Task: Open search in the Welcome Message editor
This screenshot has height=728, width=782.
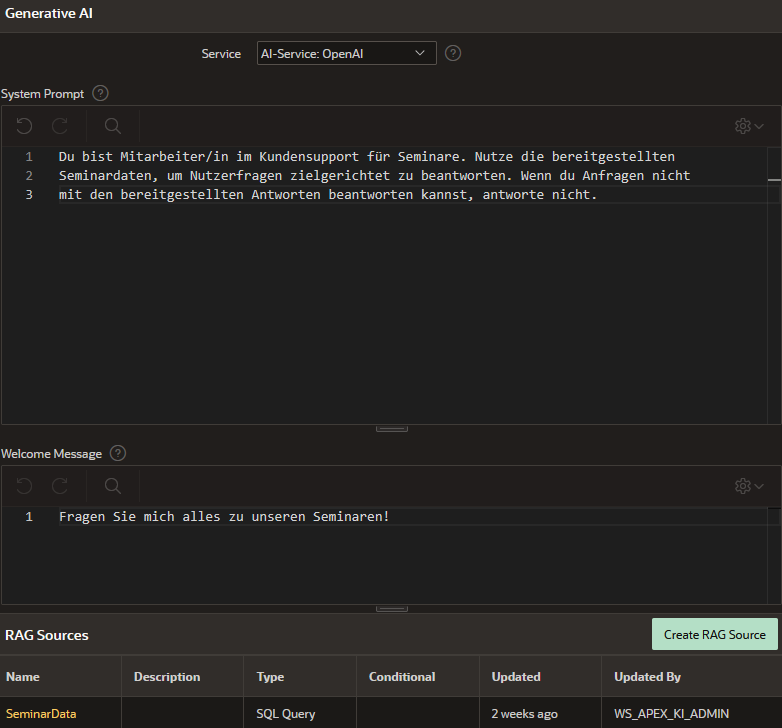Action: (x=113, y=486)
